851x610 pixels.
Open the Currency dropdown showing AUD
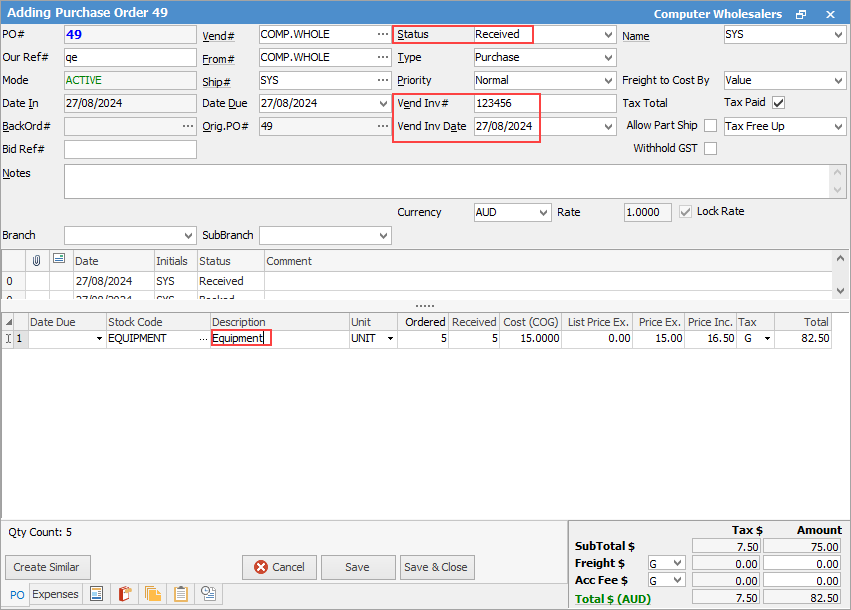[x=543, y=213]
